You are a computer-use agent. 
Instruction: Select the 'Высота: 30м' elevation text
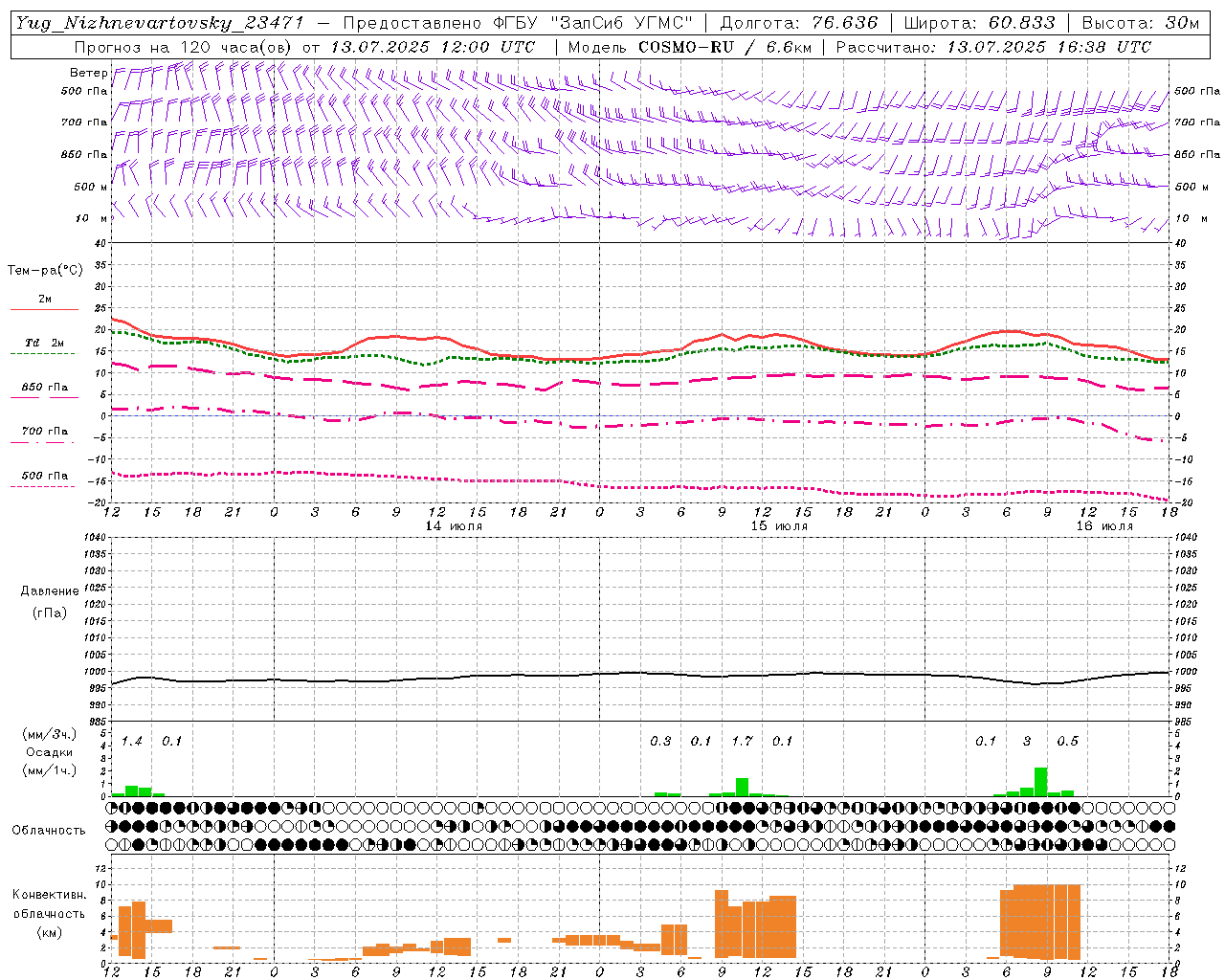point(1141,23)
